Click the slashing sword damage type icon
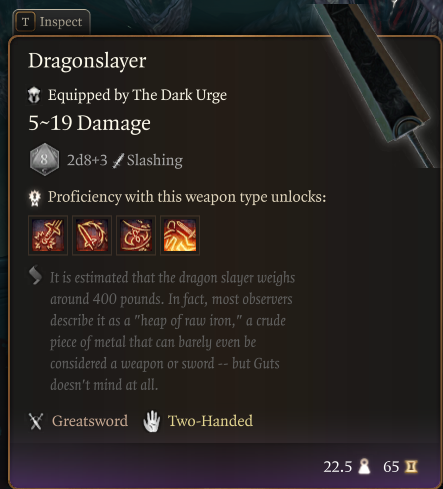 [118, 161]
